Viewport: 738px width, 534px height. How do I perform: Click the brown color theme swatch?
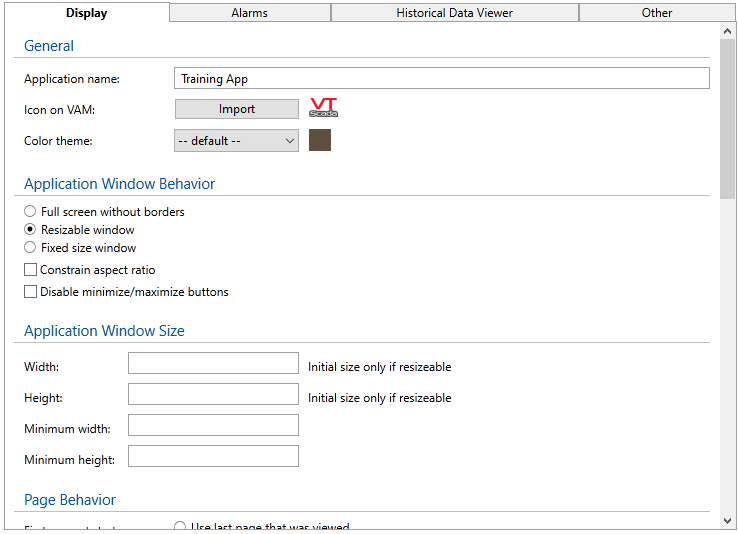point(320,140)
